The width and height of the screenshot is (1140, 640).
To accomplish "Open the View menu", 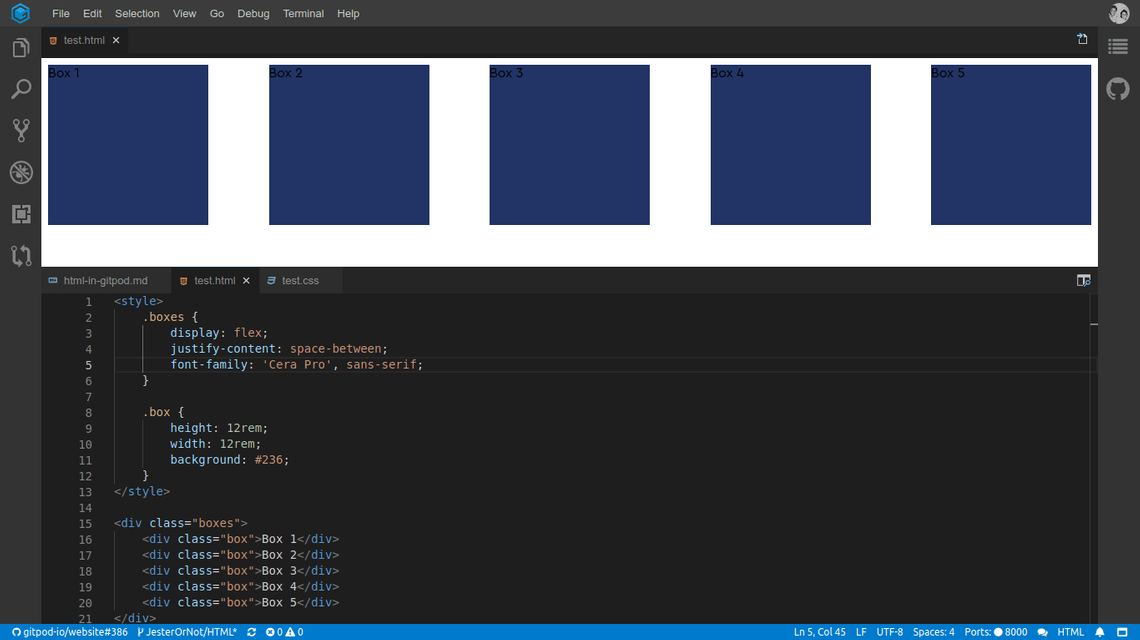I will tap(184, 13).
